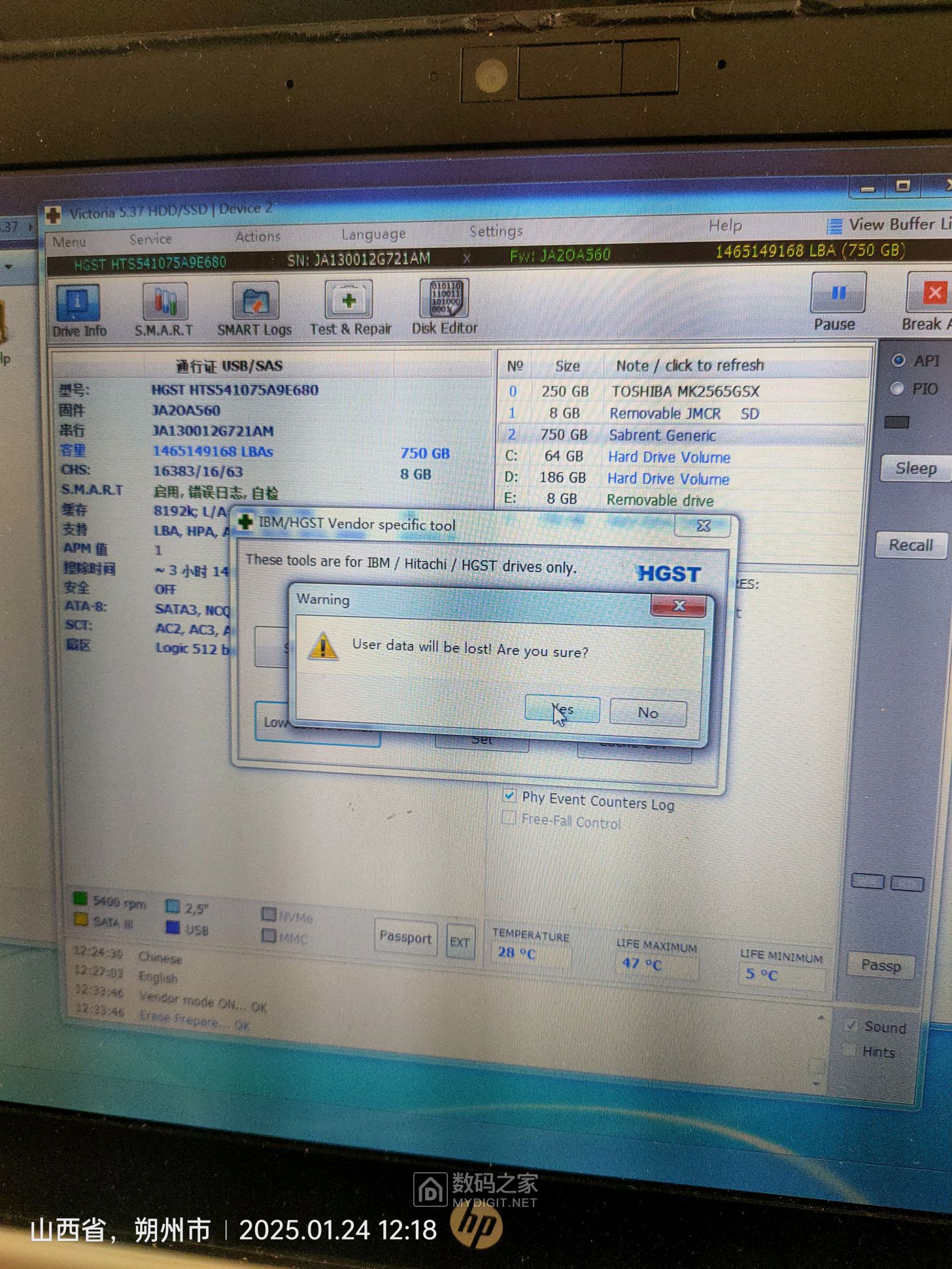Open the Drive Info toolbar button
This screenshot has width=952, height=1269.
click(78, 311)
